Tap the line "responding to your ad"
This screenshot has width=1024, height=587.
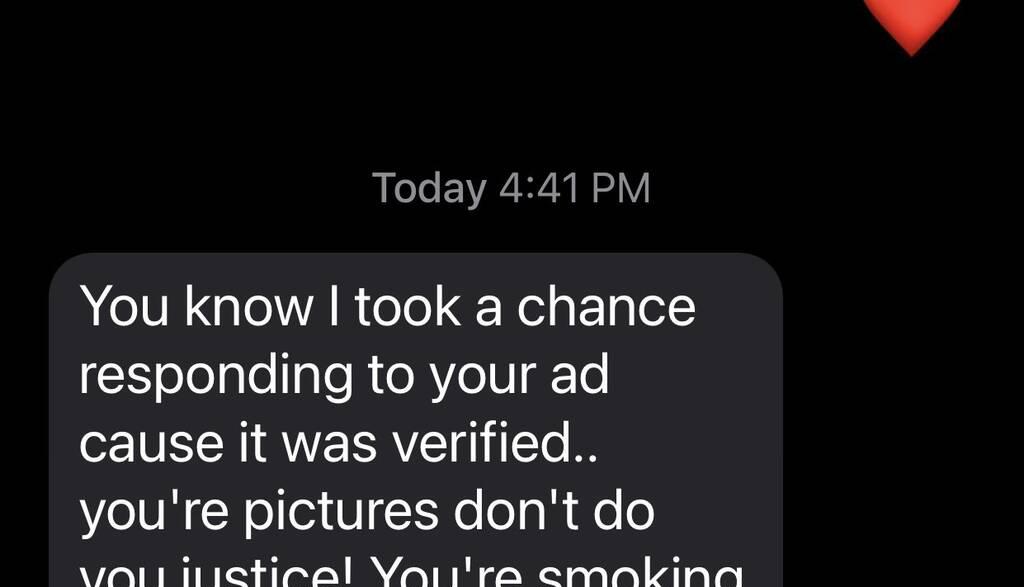coord(344,376)
